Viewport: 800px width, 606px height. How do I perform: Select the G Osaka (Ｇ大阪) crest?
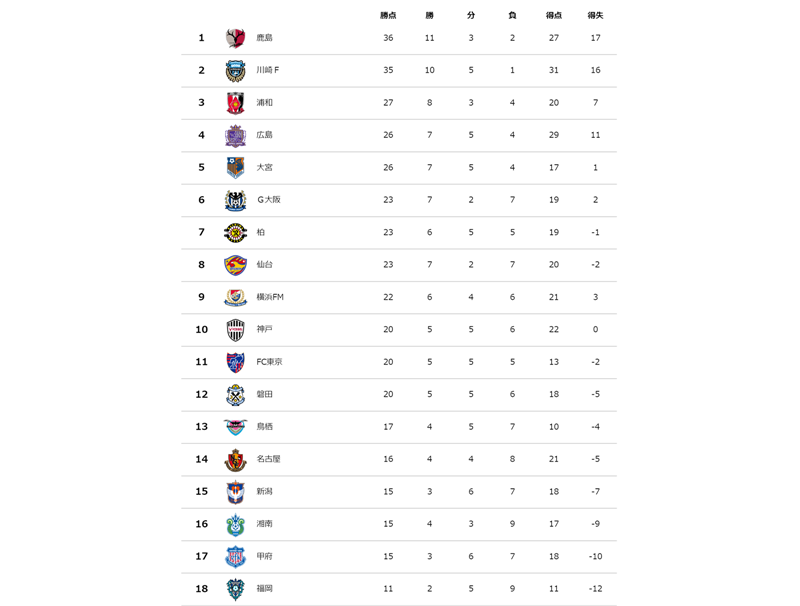click(x=235, y=200)
